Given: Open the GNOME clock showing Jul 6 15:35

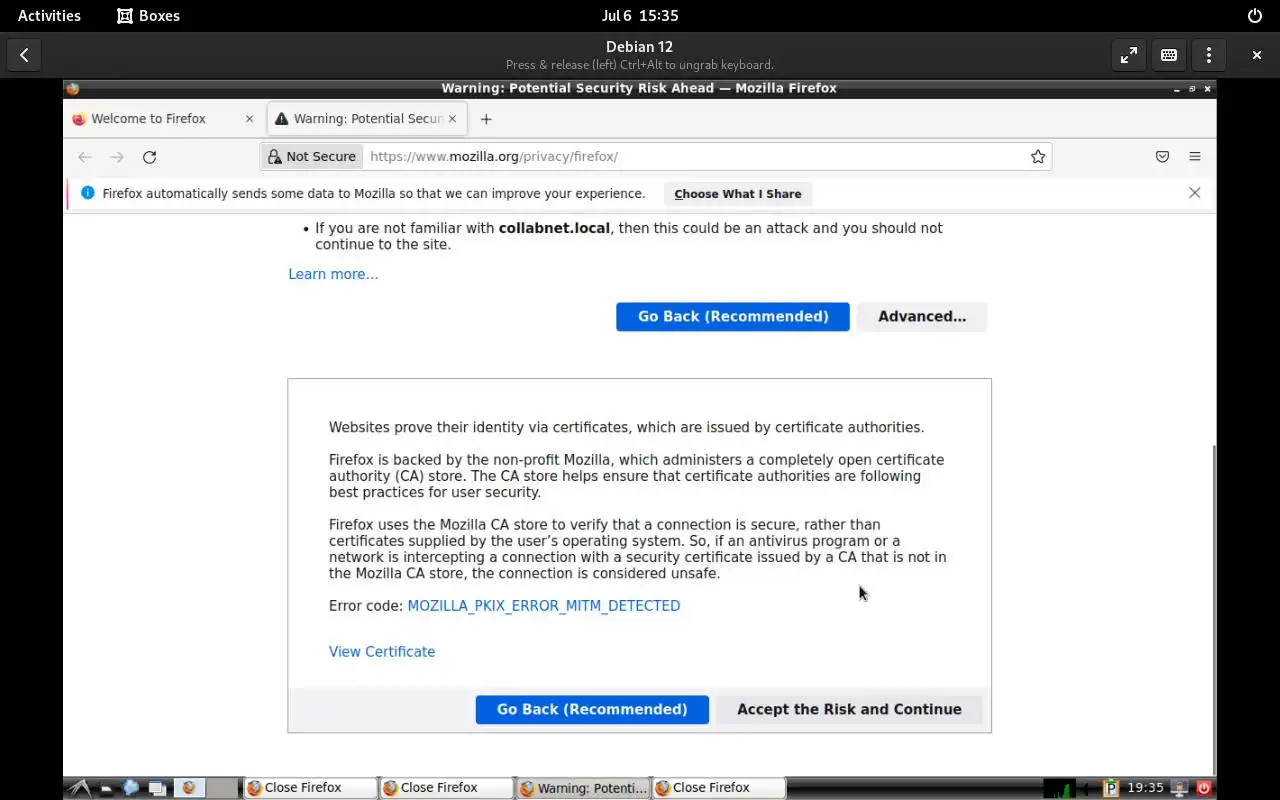Looking at the screenshot, I should pos(640,16).
